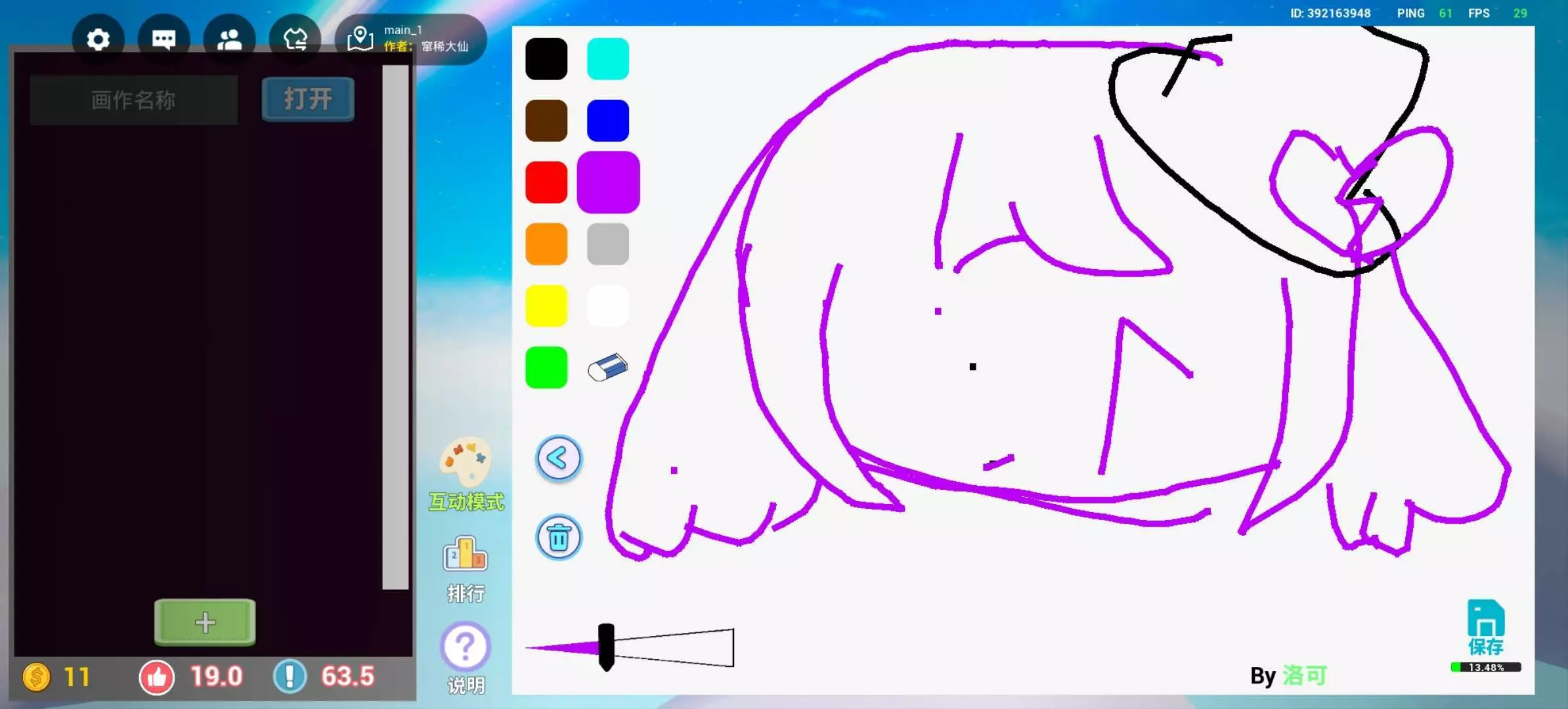
Task: Click the 打开 open button
Action: coord(308,99)
